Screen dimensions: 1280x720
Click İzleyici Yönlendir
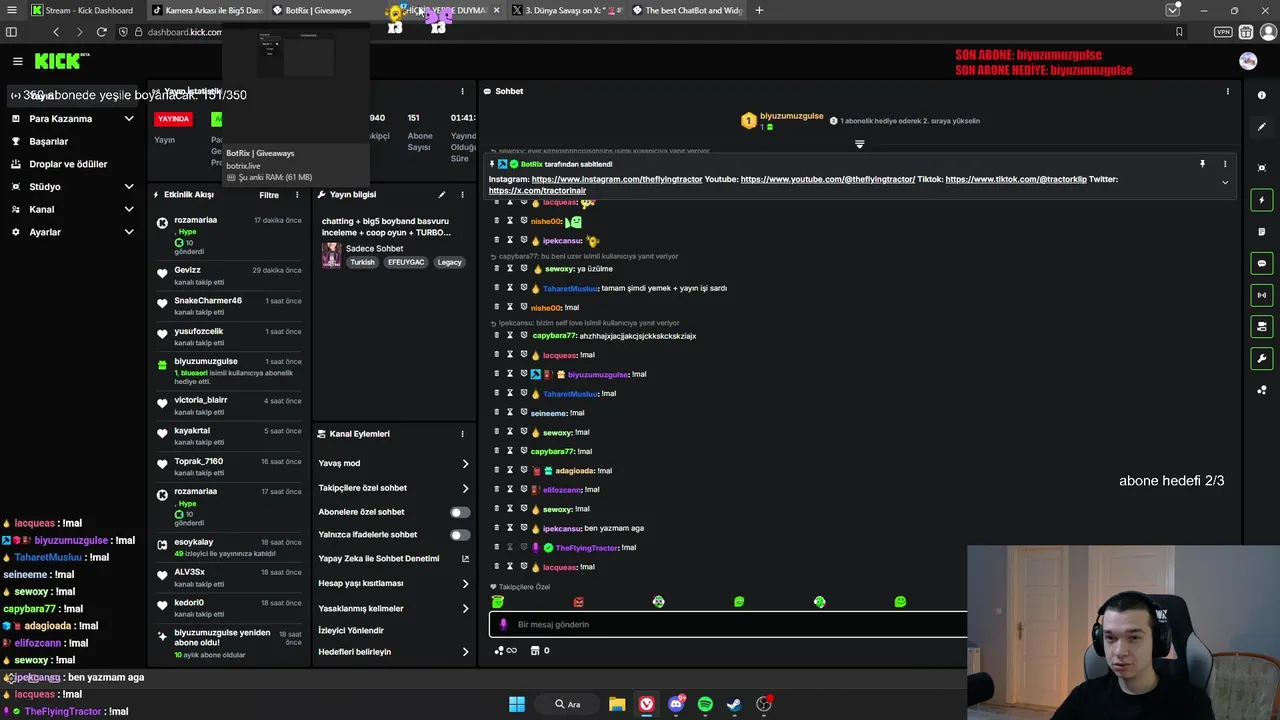tap(351, 631)
